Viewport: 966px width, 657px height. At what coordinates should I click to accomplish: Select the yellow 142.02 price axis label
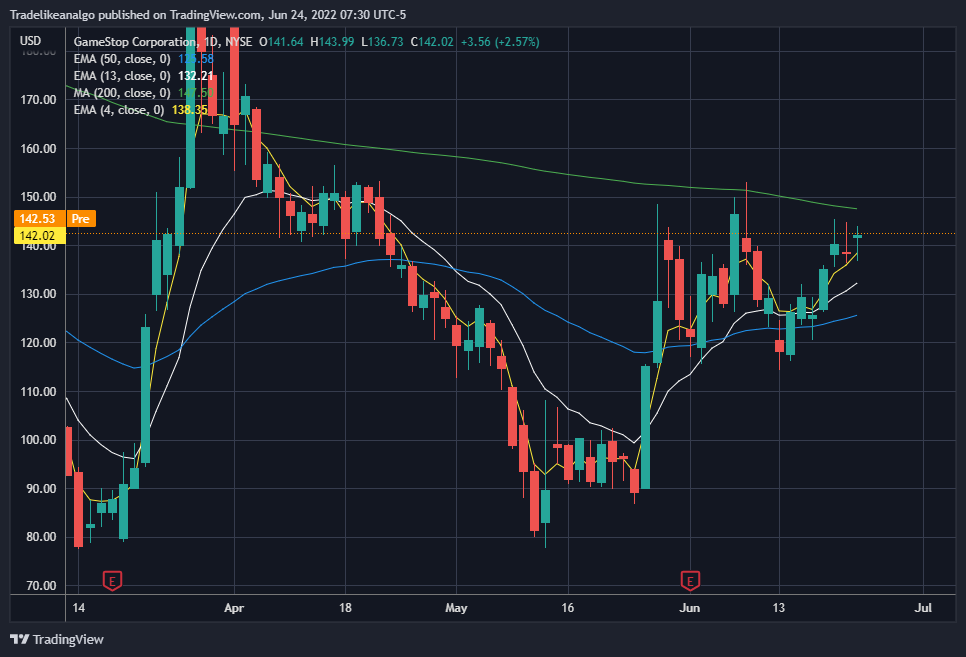point(38,235)
